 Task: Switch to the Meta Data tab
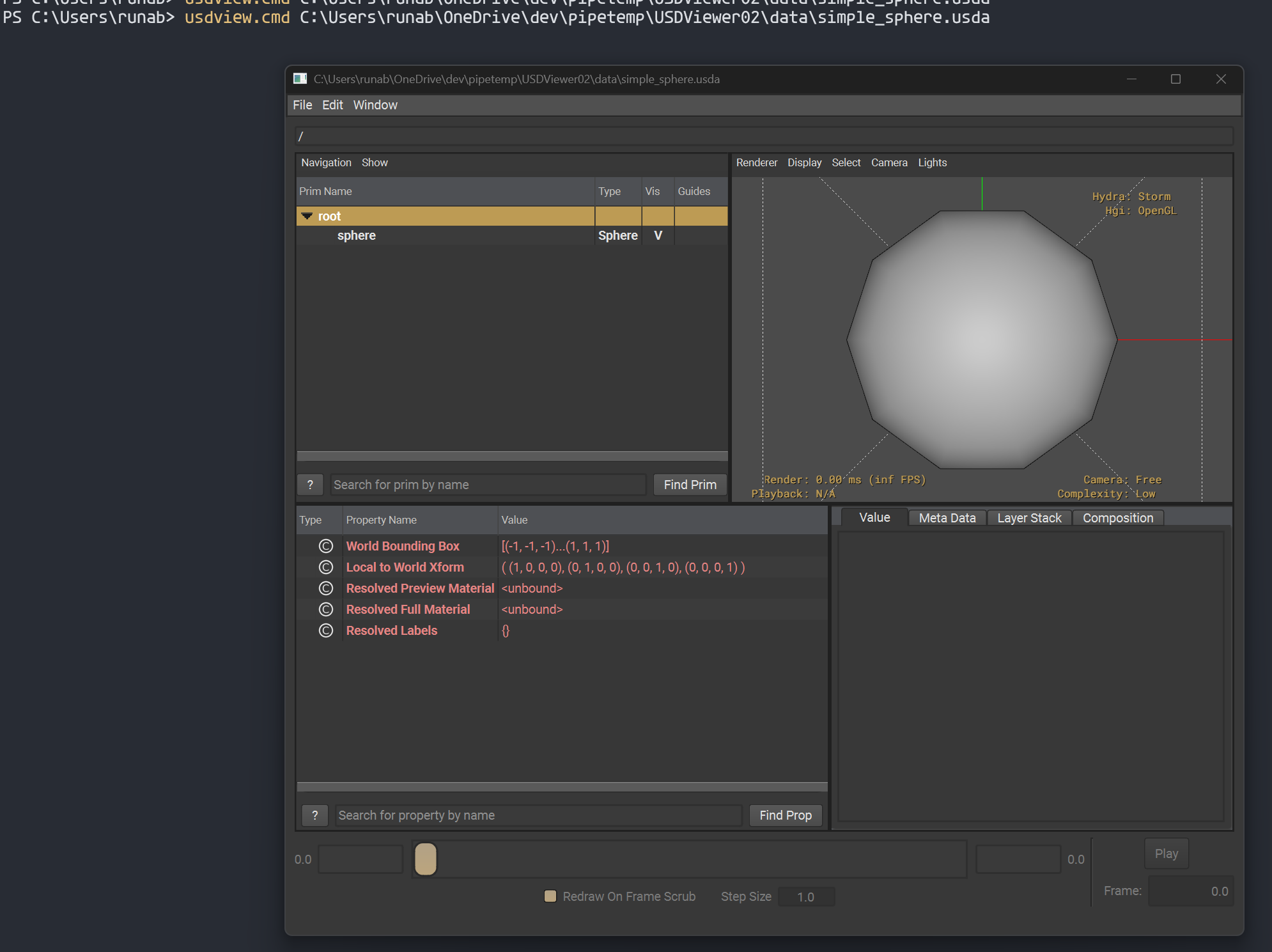click(947, 518)
